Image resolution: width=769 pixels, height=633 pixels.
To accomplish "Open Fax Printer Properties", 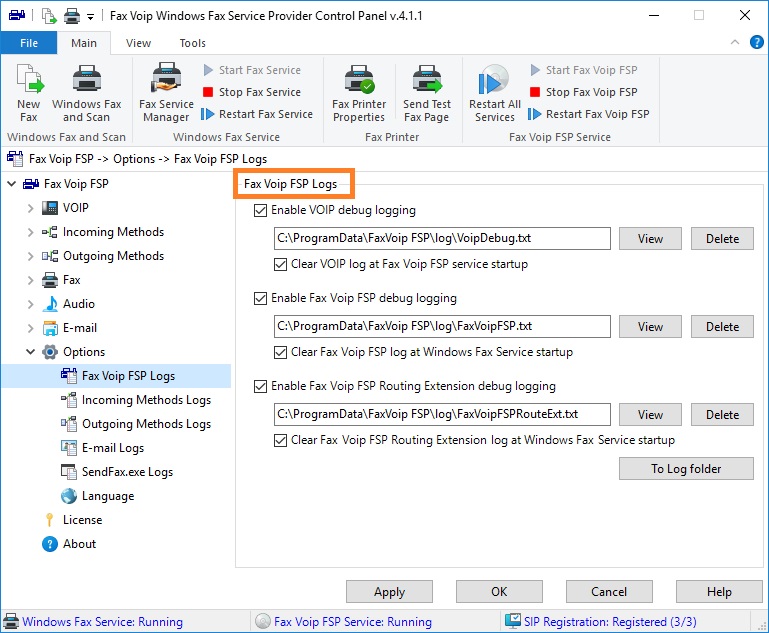I will click(359, 93).
